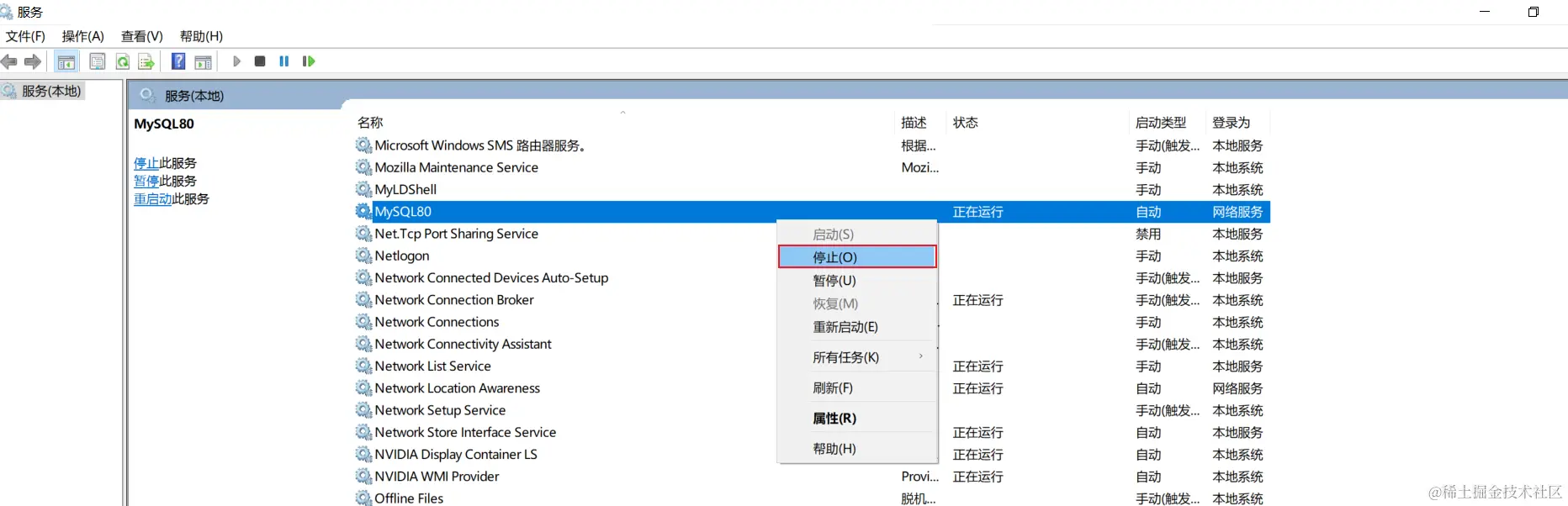This screenshot has height=506, width=1568.
Task: Select the Offline Files service name
Action: (409, 498)
